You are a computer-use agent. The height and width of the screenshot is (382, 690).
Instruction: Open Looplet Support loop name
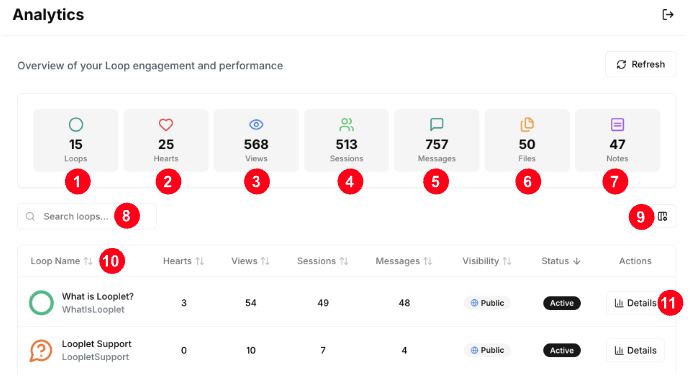(x=96, y=344)
